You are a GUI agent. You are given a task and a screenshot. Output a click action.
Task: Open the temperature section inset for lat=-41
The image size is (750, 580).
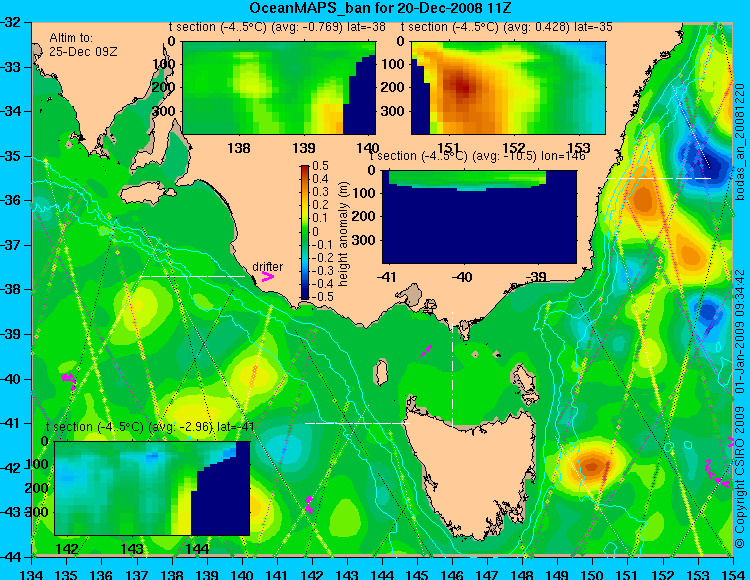coord(152,488)
